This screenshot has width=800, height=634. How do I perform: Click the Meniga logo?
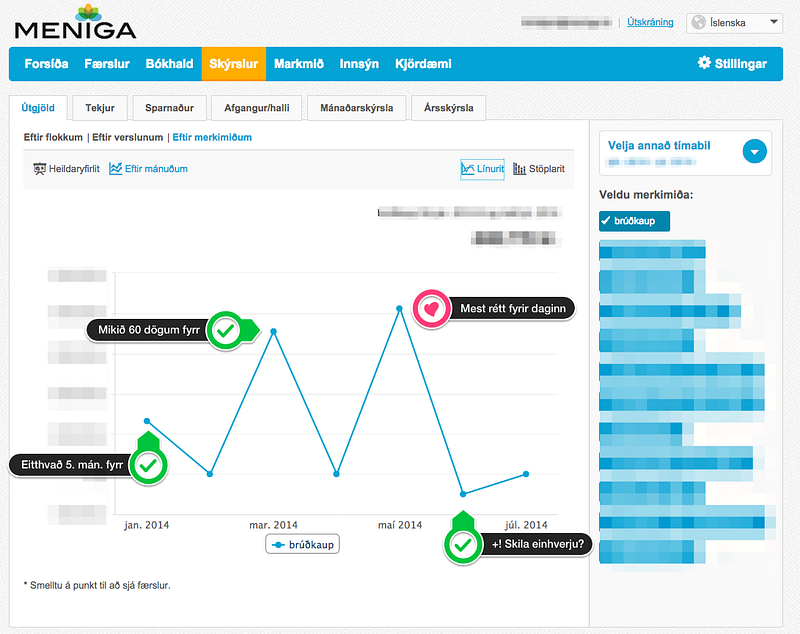click(76, 22)
